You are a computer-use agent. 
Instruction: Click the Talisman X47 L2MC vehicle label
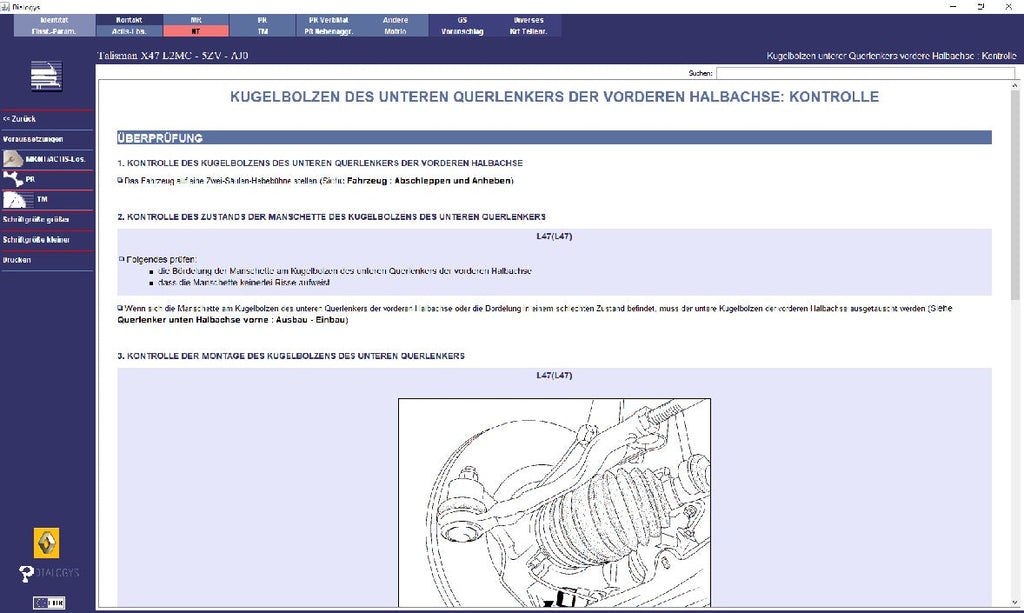coord(173,55)
